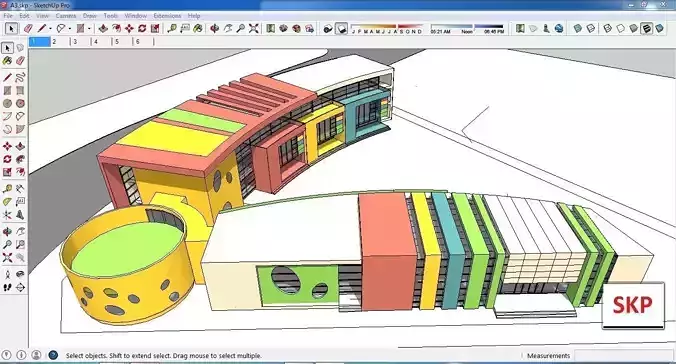This screenshot has width=676, height=364.
Task: Select the Circle tool in left palette
Action: (7, 104)
